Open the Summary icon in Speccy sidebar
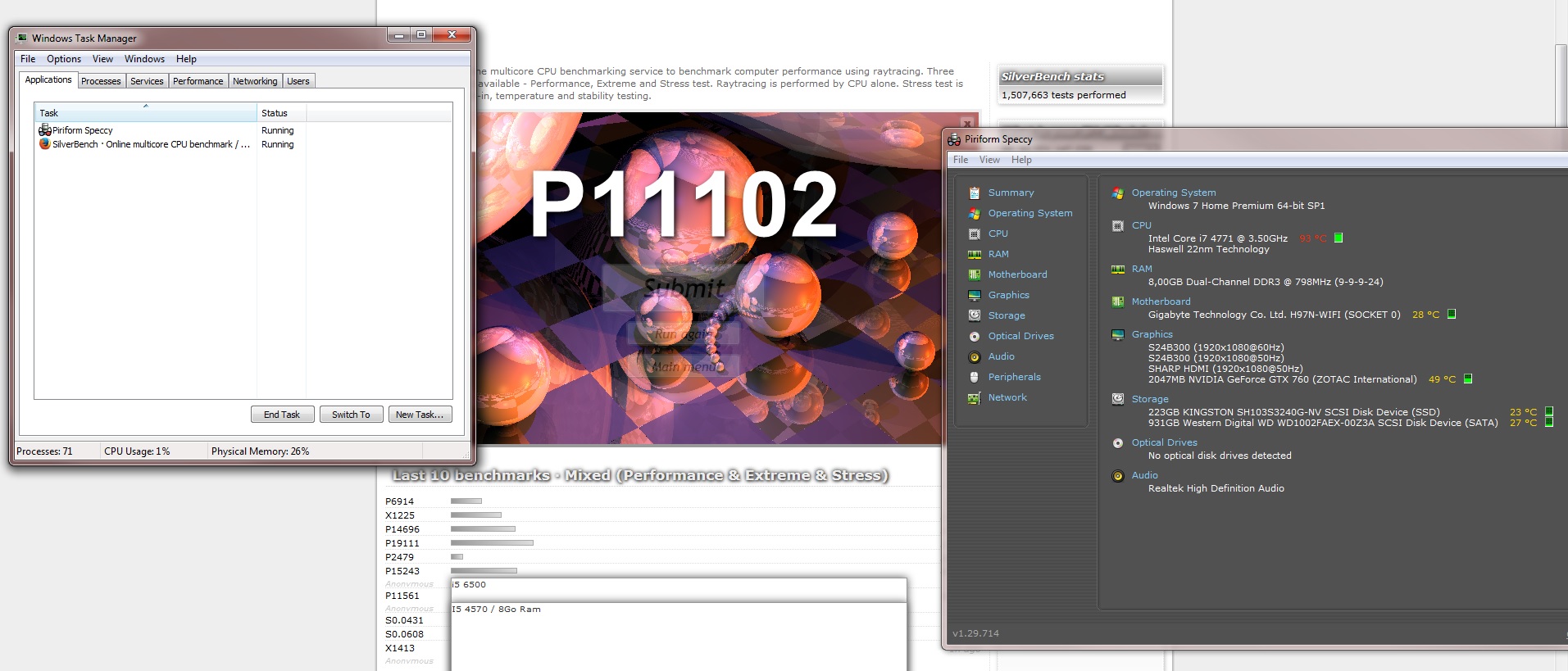 (x=975, y=193)
